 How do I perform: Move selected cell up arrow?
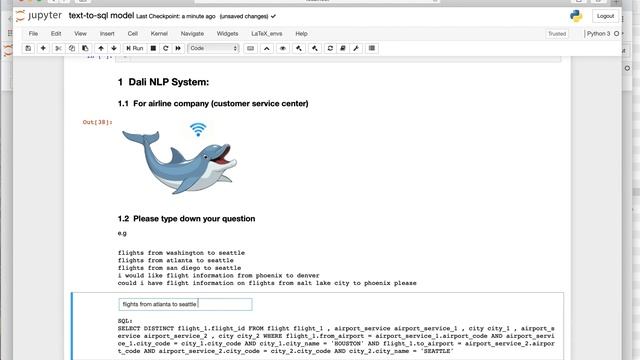101,48
